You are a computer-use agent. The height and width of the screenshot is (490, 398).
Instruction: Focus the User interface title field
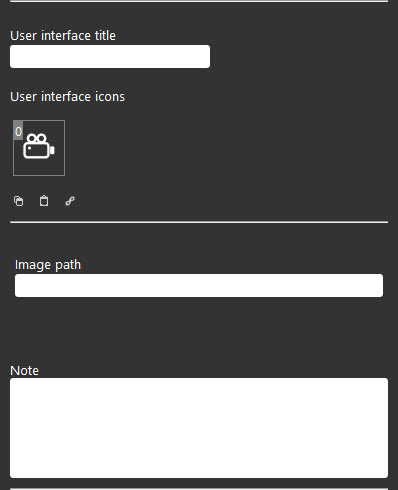click(x=110, y=57)
